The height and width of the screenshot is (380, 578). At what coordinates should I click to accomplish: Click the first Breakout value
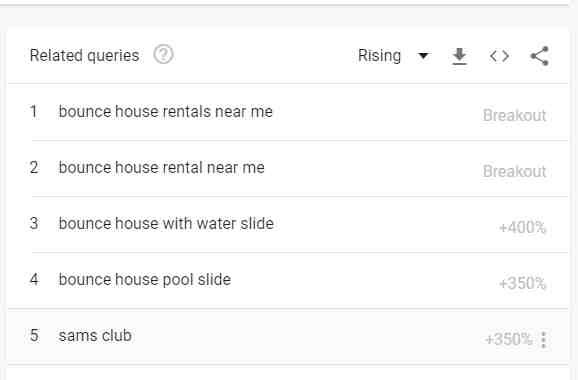[515, 115]
